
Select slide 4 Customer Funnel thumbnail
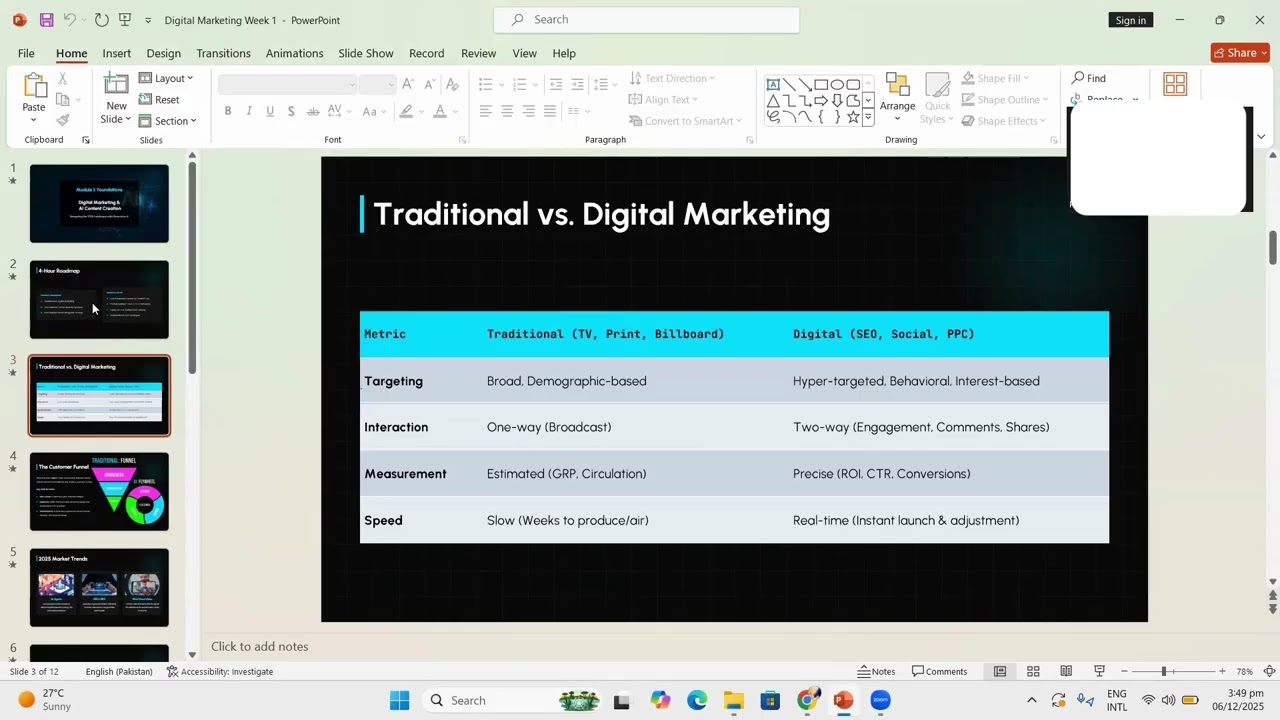click(99, 491)
